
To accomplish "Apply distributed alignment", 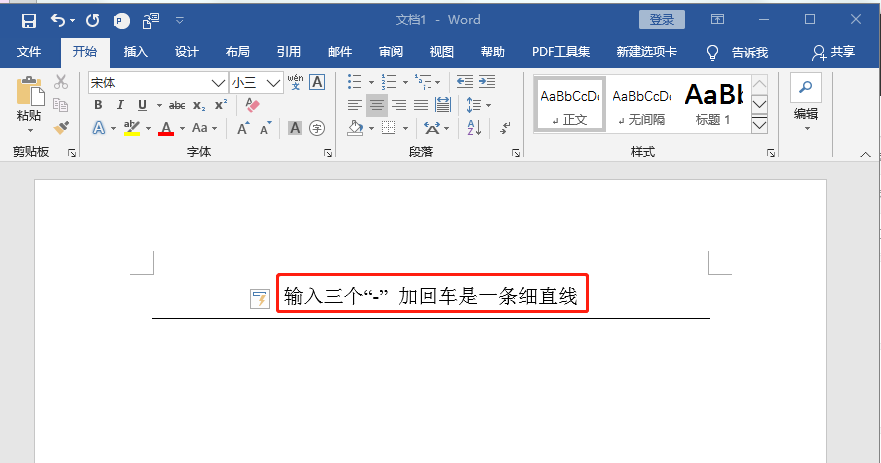I will pos(443,105).
